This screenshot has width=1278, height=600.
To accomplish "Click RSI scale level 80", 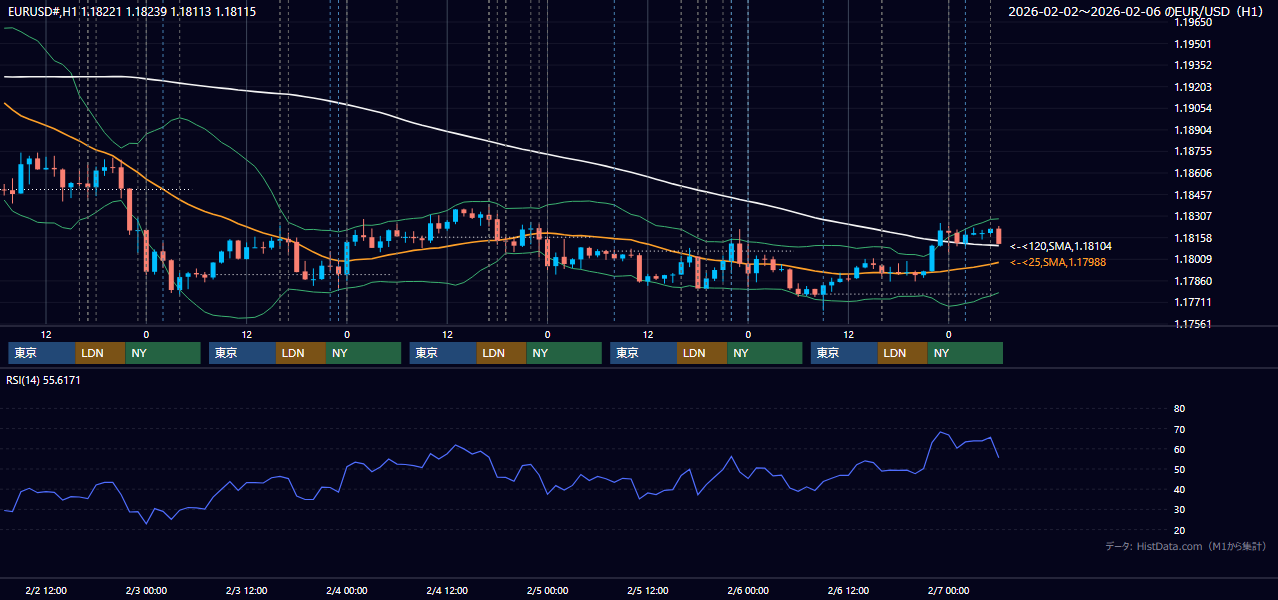I will point(1179,409).
